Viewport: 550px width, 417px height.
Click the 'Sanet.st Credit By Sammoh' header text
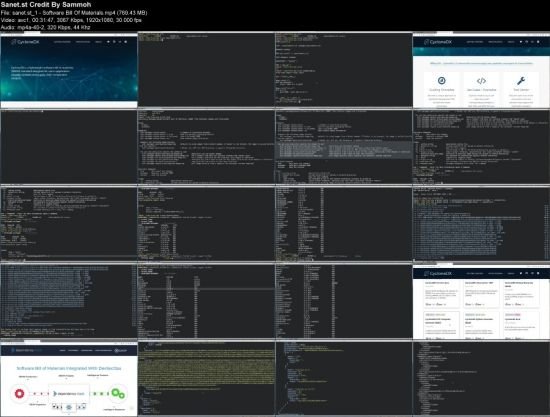point(46,5)
